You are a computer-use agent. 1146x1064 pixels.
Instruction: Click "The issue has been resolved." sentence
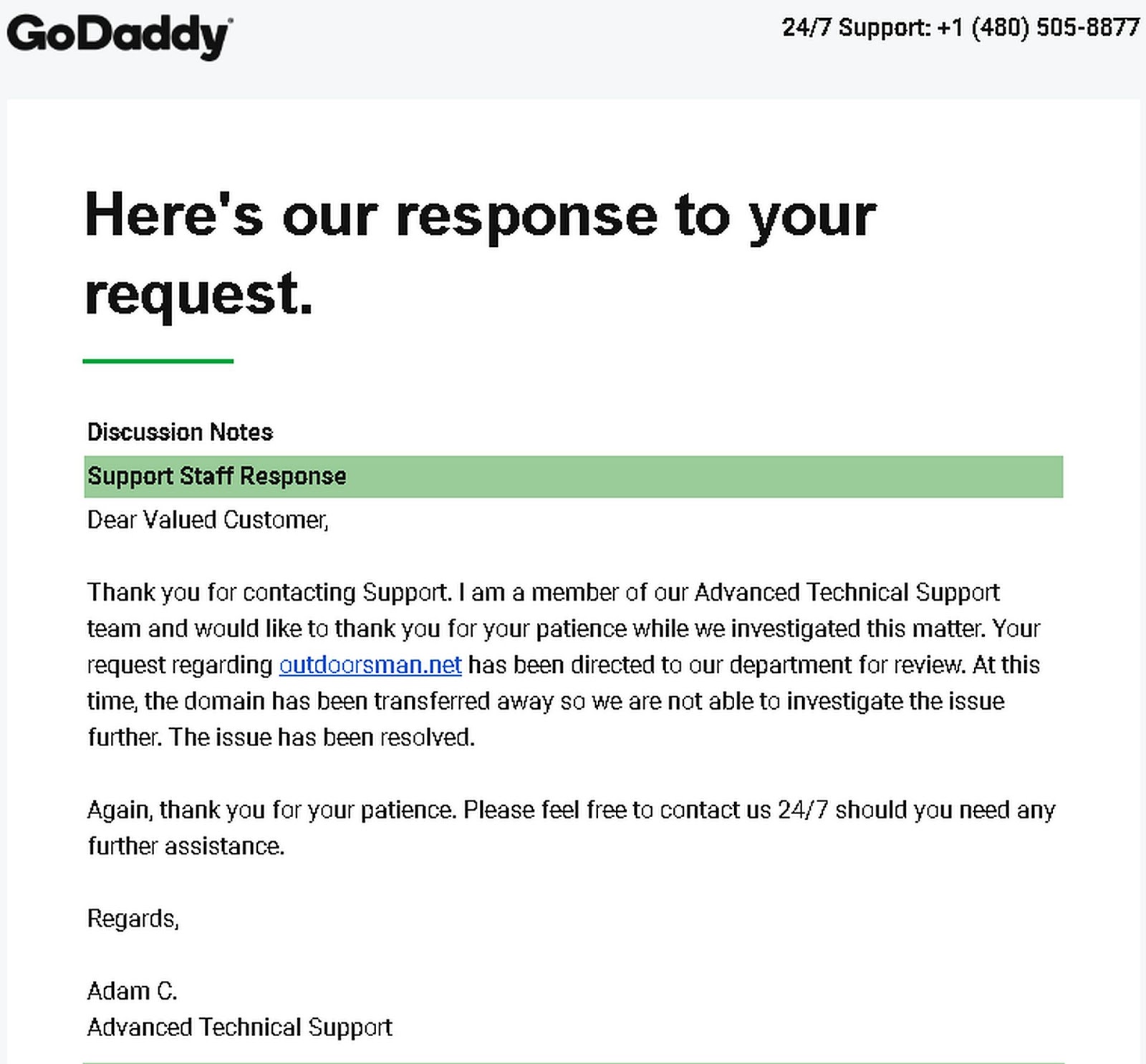(322, 737)
